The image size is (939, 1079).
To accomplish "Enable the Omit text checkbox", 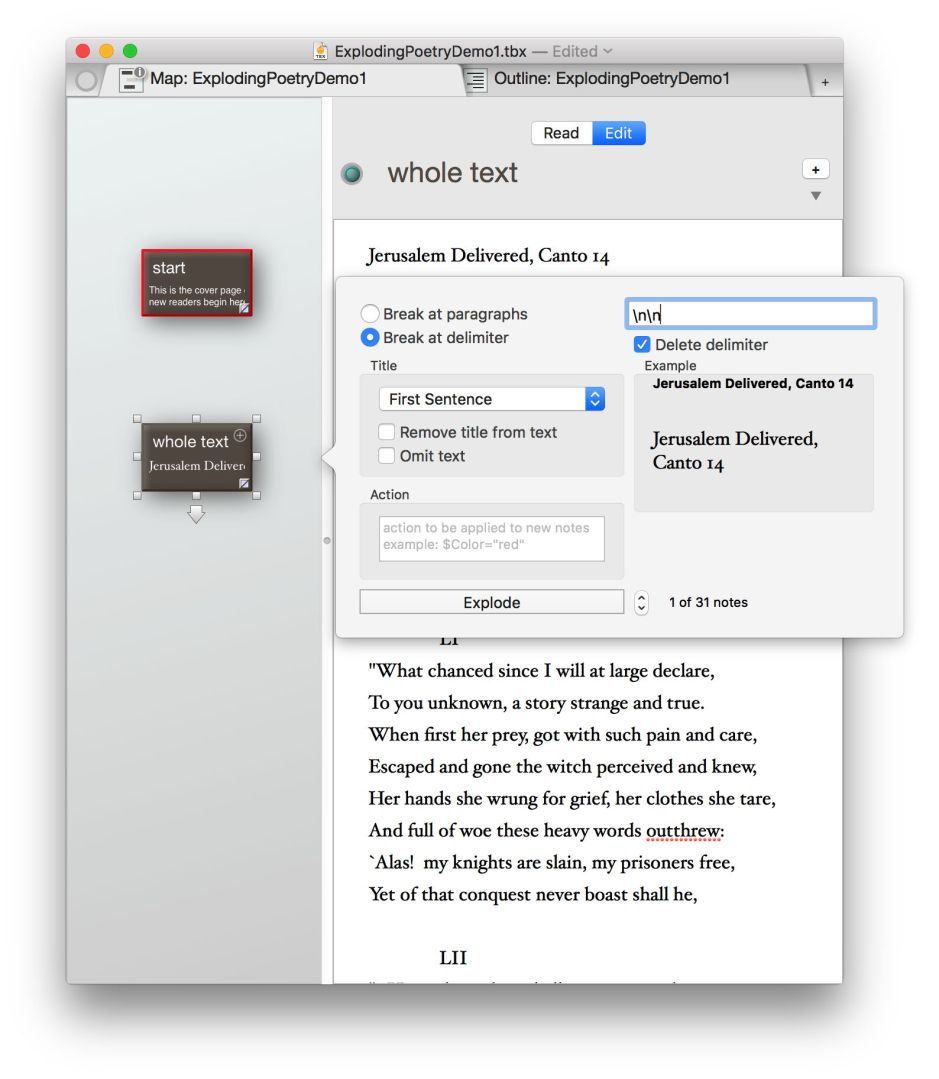I will 386,456.
